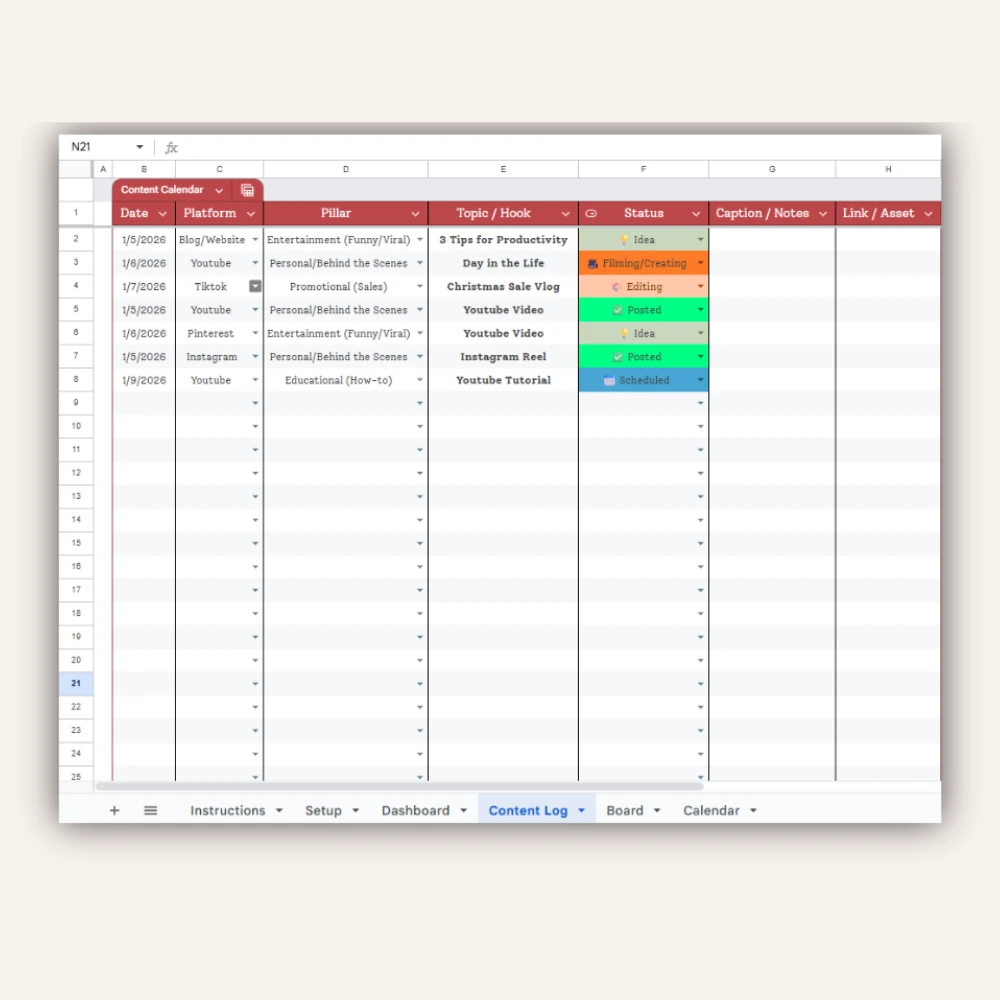
Task: Click the calculator icon on the Content Calendar chip
Action: coord(248,190)
